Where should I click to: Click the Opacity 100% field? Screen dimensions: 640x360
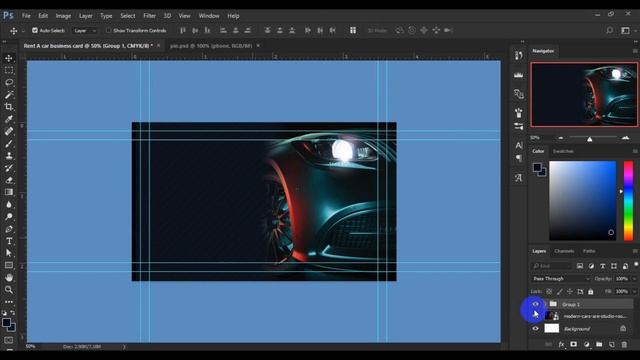click(x=622, y=279)
